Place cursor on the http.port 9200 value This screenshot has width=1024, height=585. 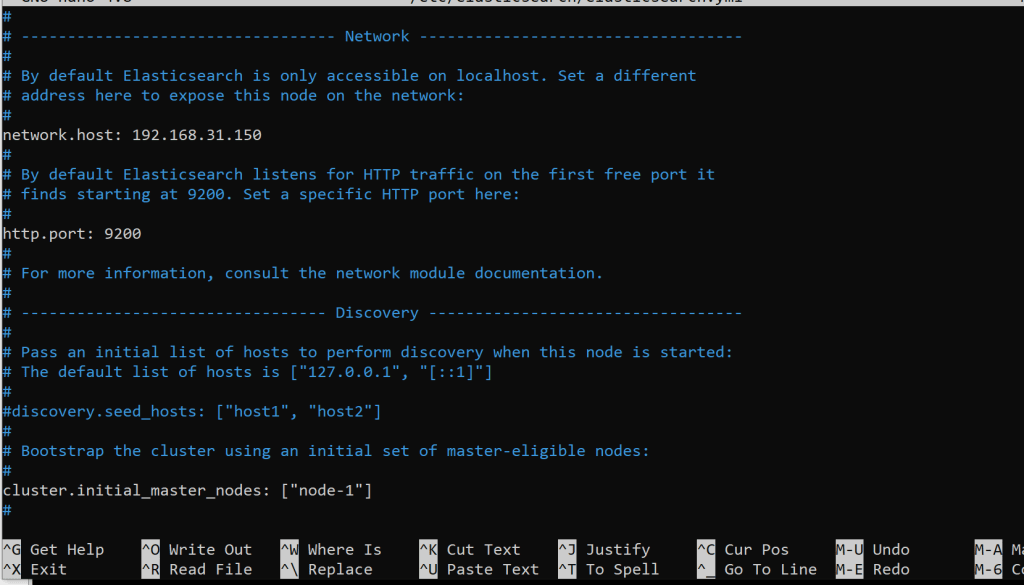pyautogui.click(x=122, y=234)
